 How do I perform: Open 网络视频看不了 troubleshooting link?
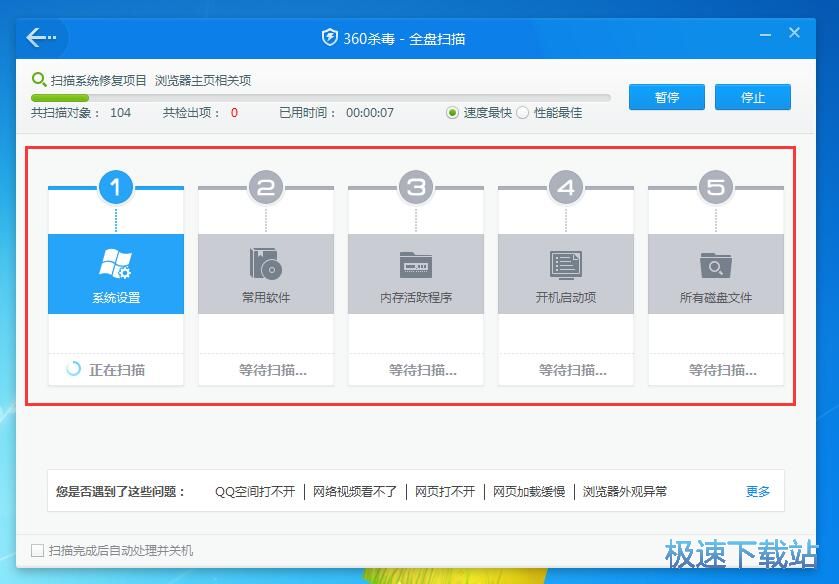tap(355, 491)
